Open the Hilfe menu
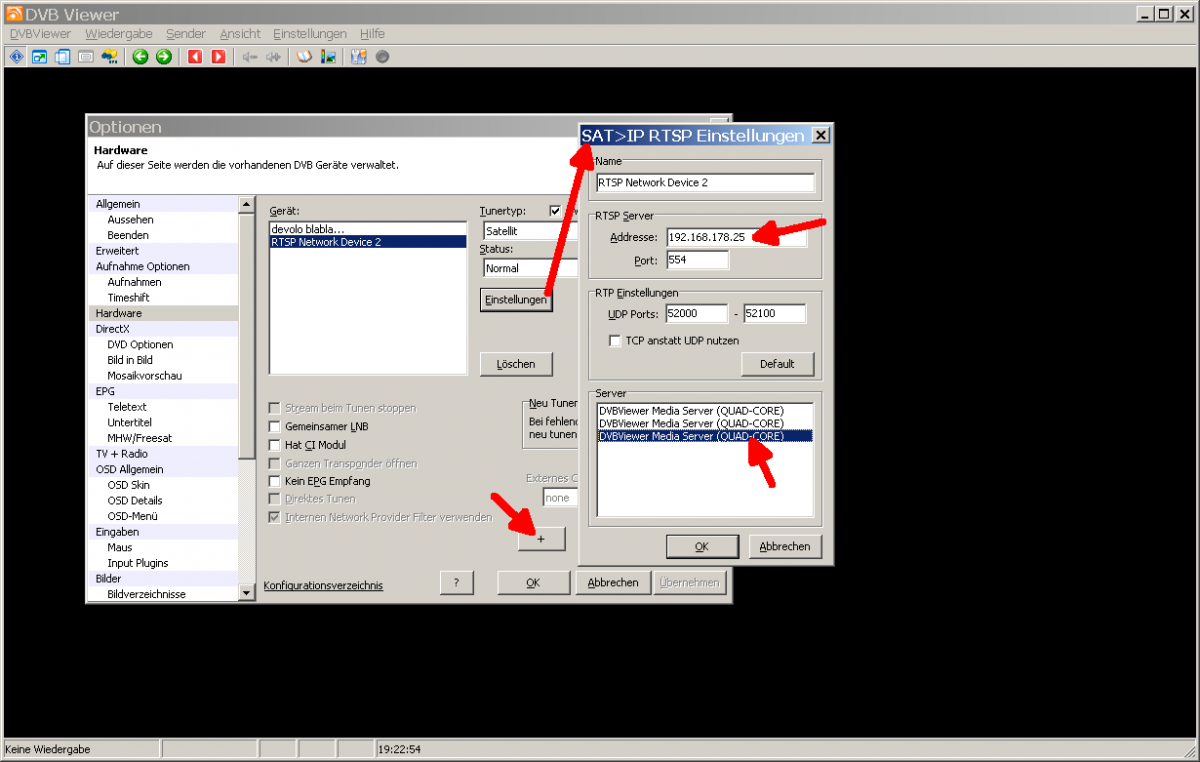This screenshot has height=762, width=1200. tap(372, 34)
